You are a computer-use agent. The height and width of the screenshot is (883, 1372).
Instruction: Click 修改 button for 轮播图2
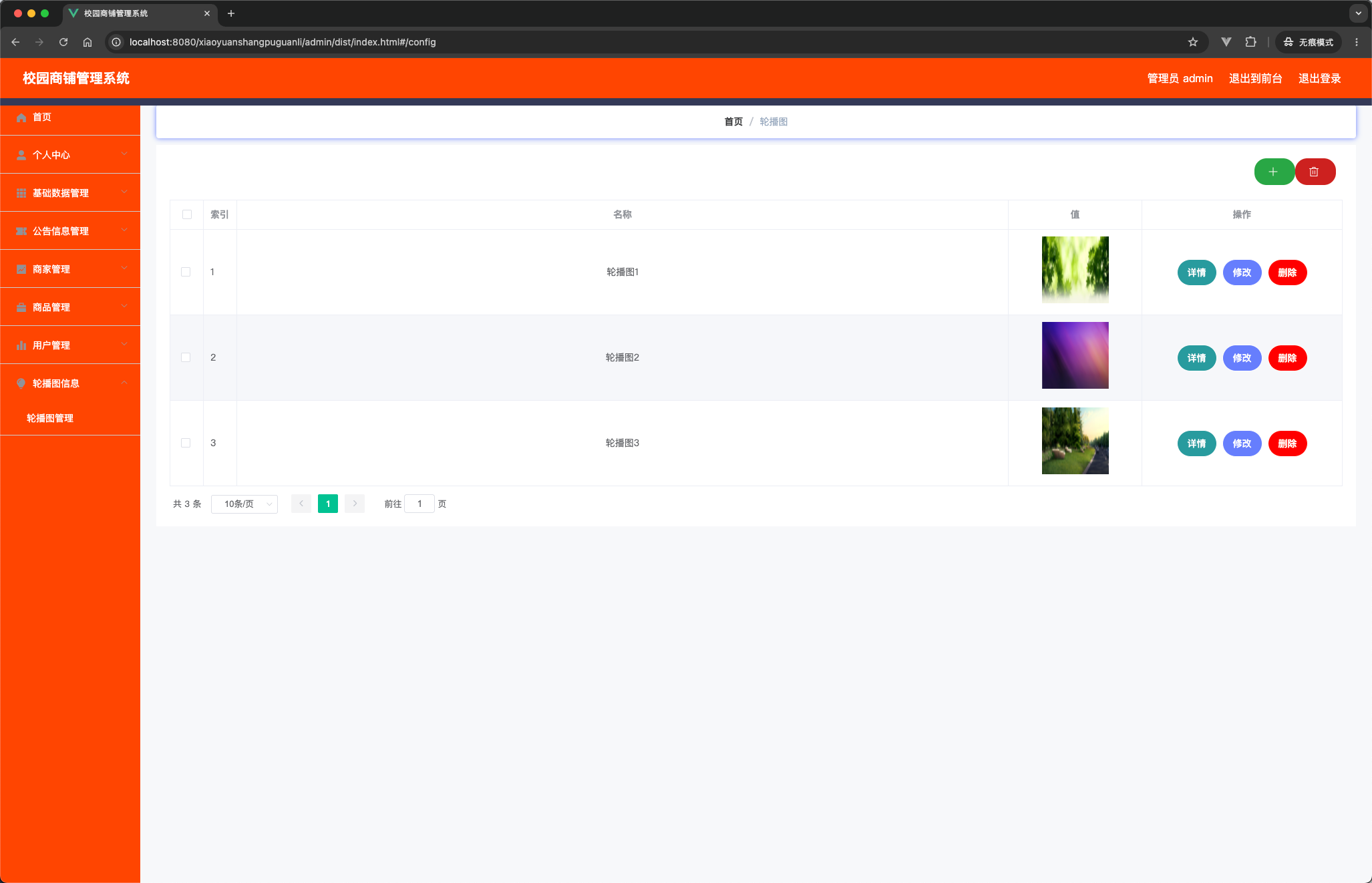click(x=1242, y=358)
